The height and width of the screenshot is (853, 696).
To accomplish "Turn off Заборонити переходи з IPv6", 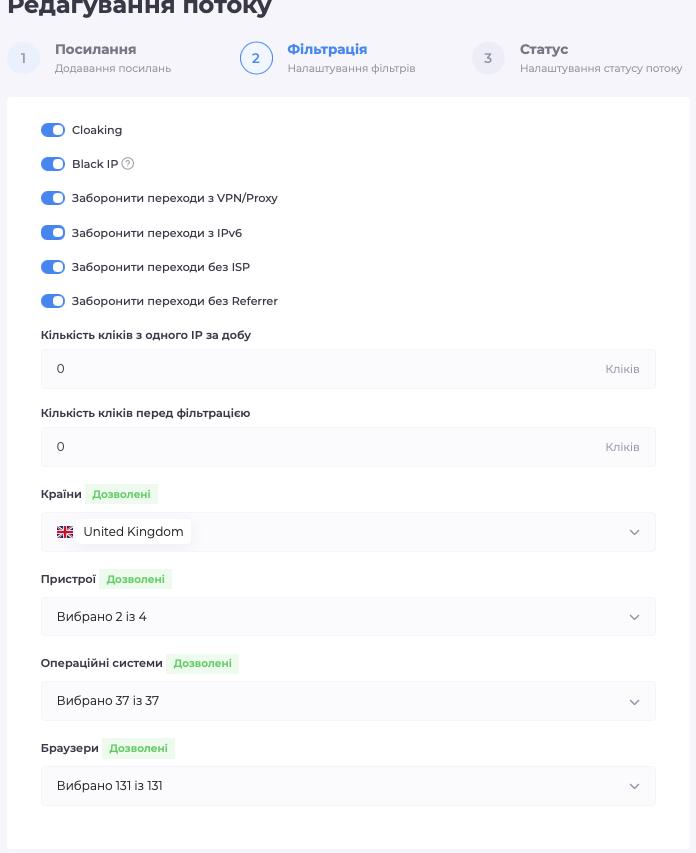I will (53, 233).
